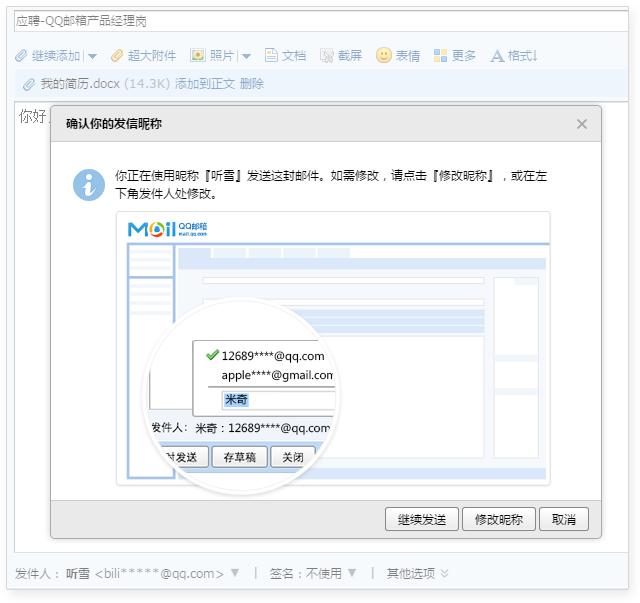
Task: Click the 修改昵称 button
Action: pos(498,519)
